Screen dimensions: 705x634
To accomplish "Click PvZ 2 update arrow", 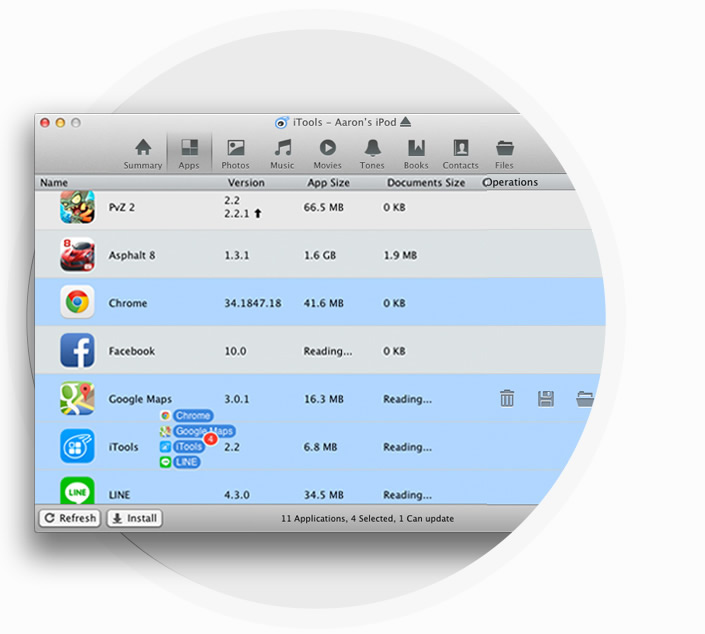I will click(x=257, y=214).
